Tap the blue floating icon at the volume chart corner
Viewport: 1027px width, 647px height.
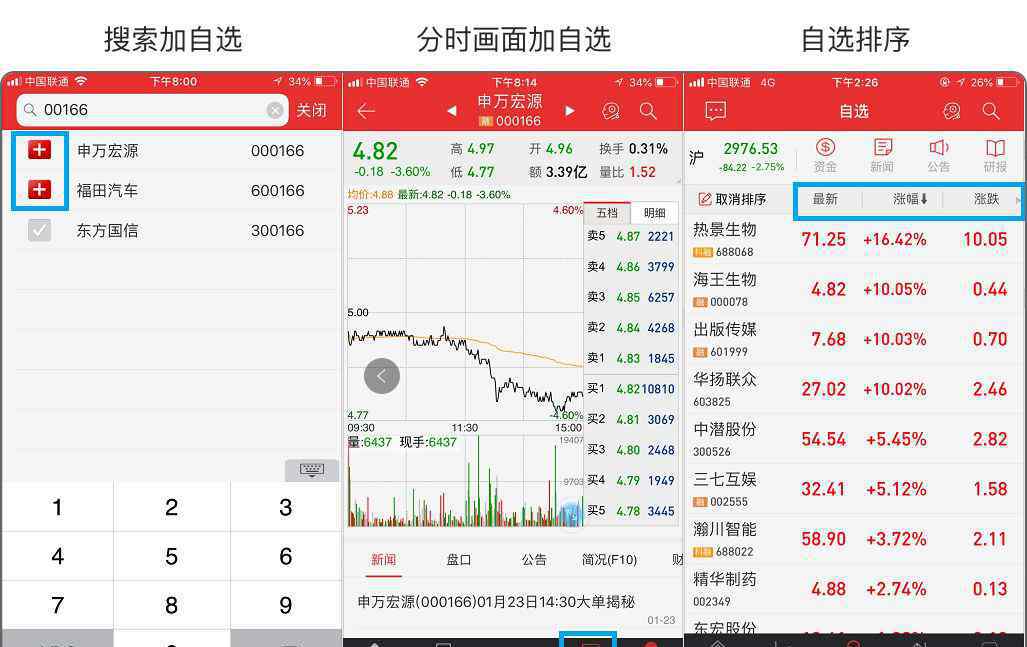click(x=571, y=513)
